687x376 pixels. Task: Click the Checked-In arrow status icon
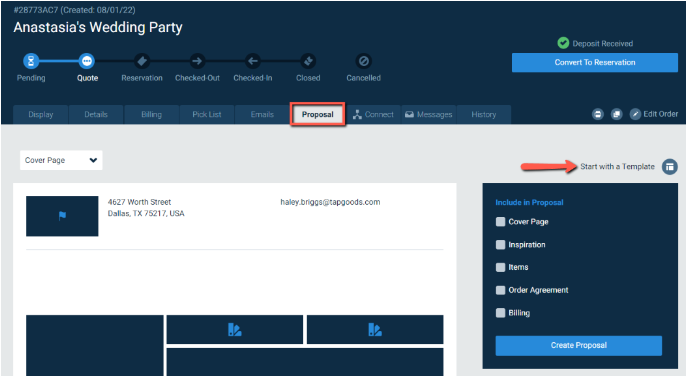253,61
